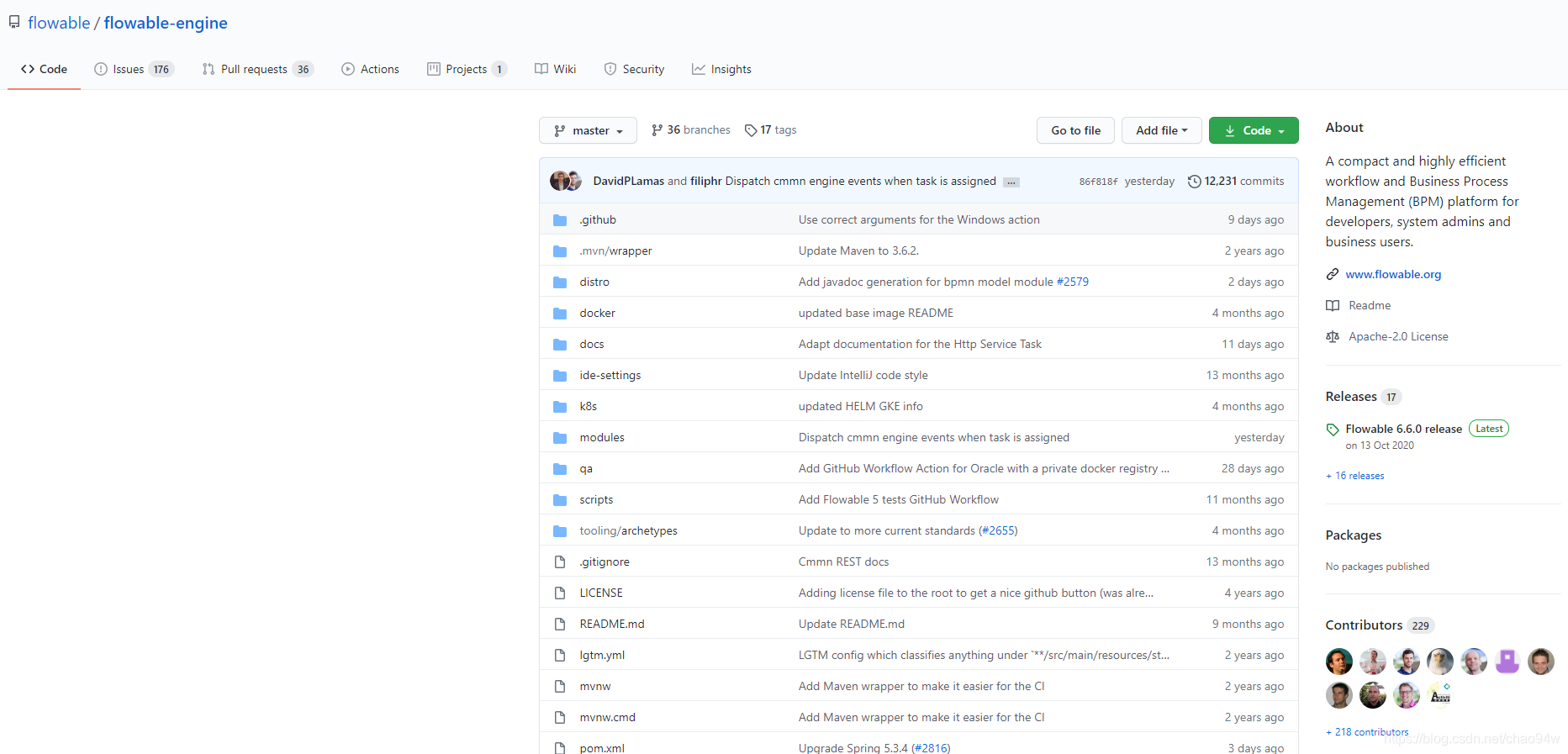Viewport: 1568px width, 754px height.
Task: Click the docker folder icon
Action: [x=560, y=314]
